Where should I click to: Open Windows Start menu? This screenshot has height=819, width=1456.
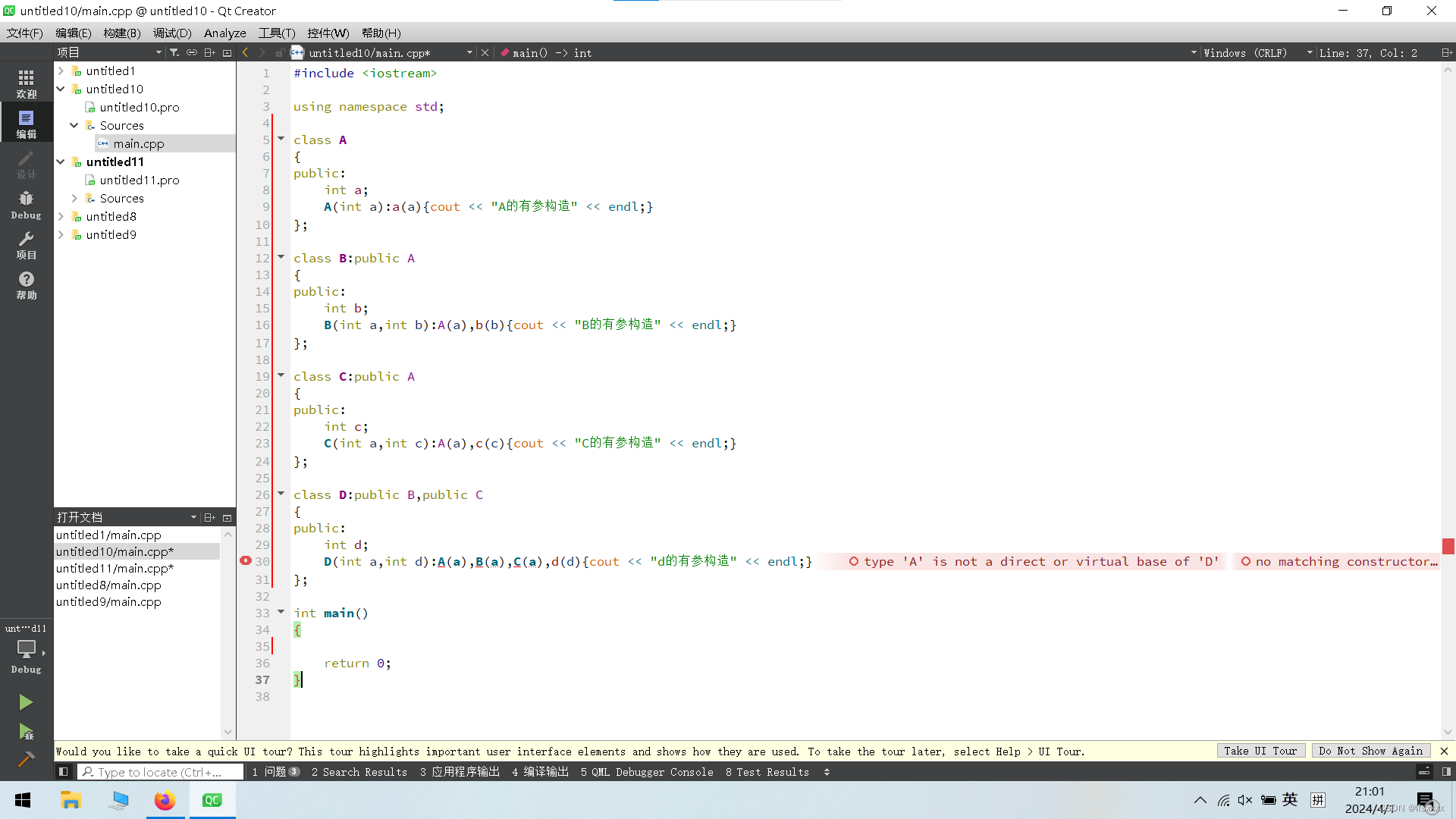point(23,800)
